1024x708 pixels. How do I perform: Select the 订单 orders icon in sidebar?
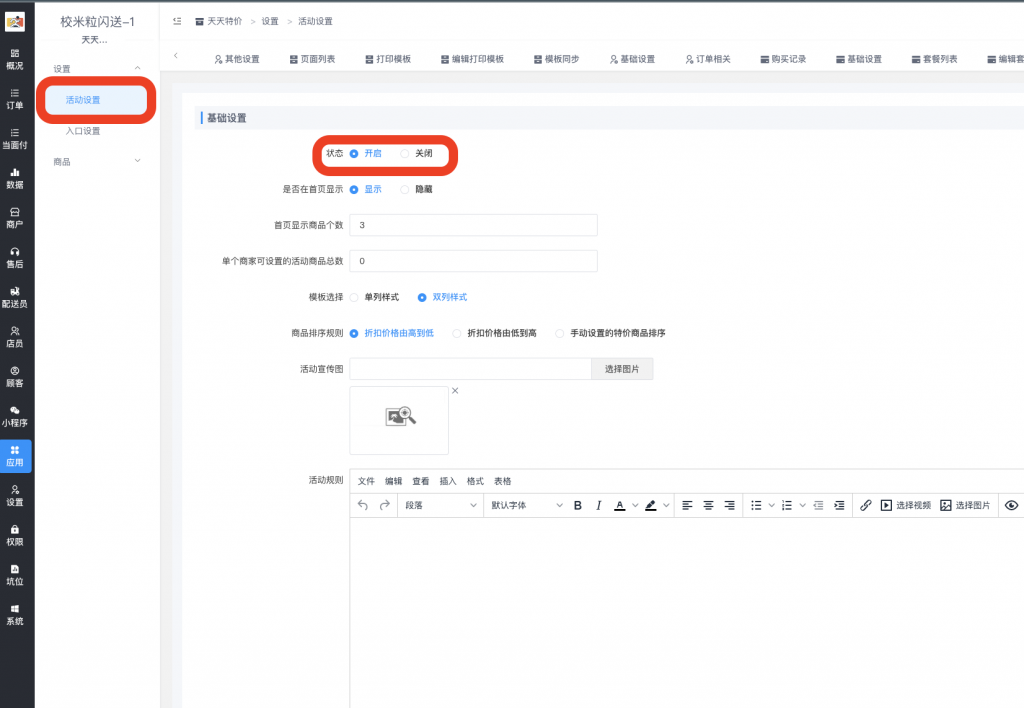pyautogui.click(x=16, y=97)
